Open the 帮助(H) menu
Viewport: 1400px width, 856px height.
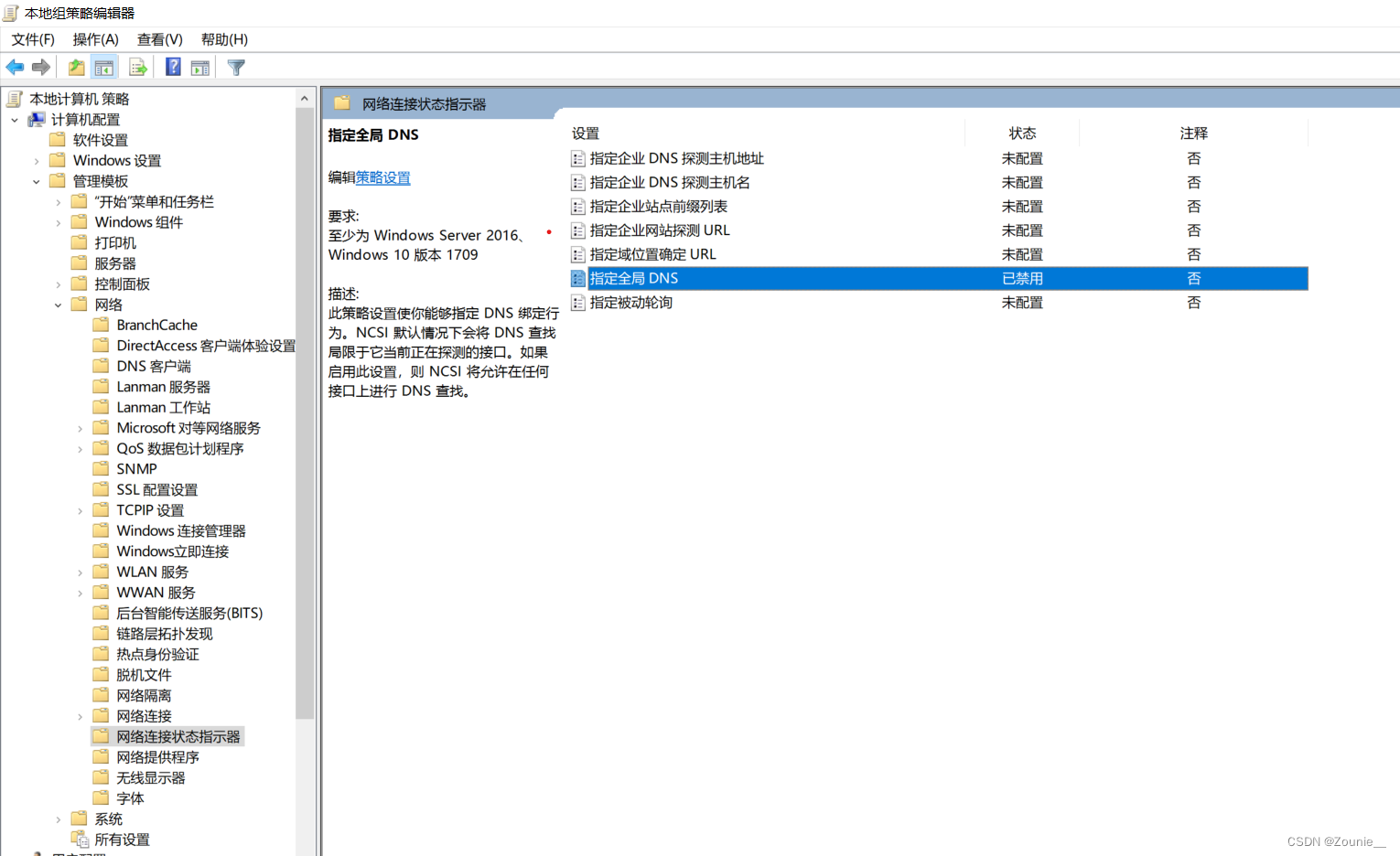tap(224, 39)
